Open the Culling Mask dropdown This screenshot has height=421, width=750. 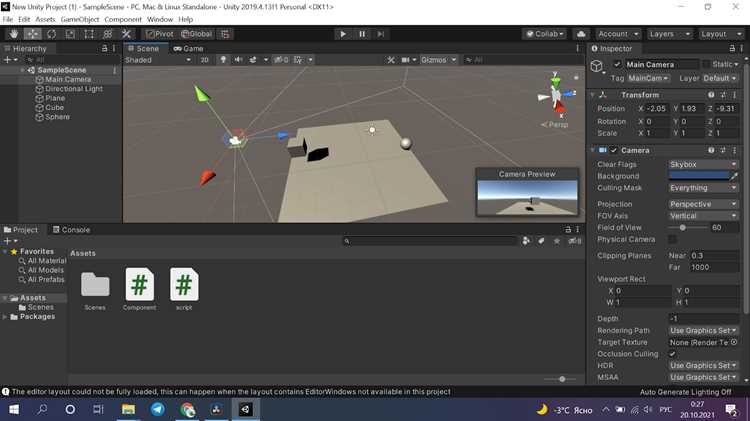coord(703,188)
